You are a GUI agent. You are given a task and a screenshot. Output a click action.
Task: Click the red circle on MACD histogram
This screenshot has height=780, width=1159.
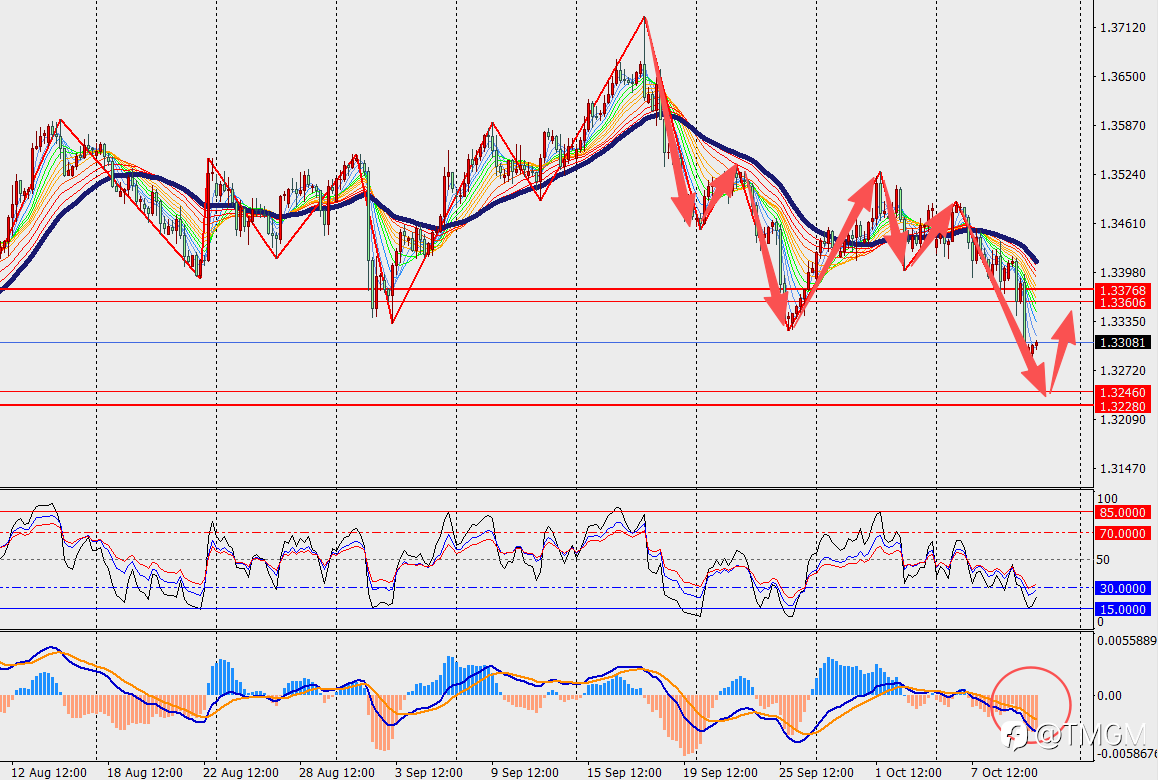1031,706
